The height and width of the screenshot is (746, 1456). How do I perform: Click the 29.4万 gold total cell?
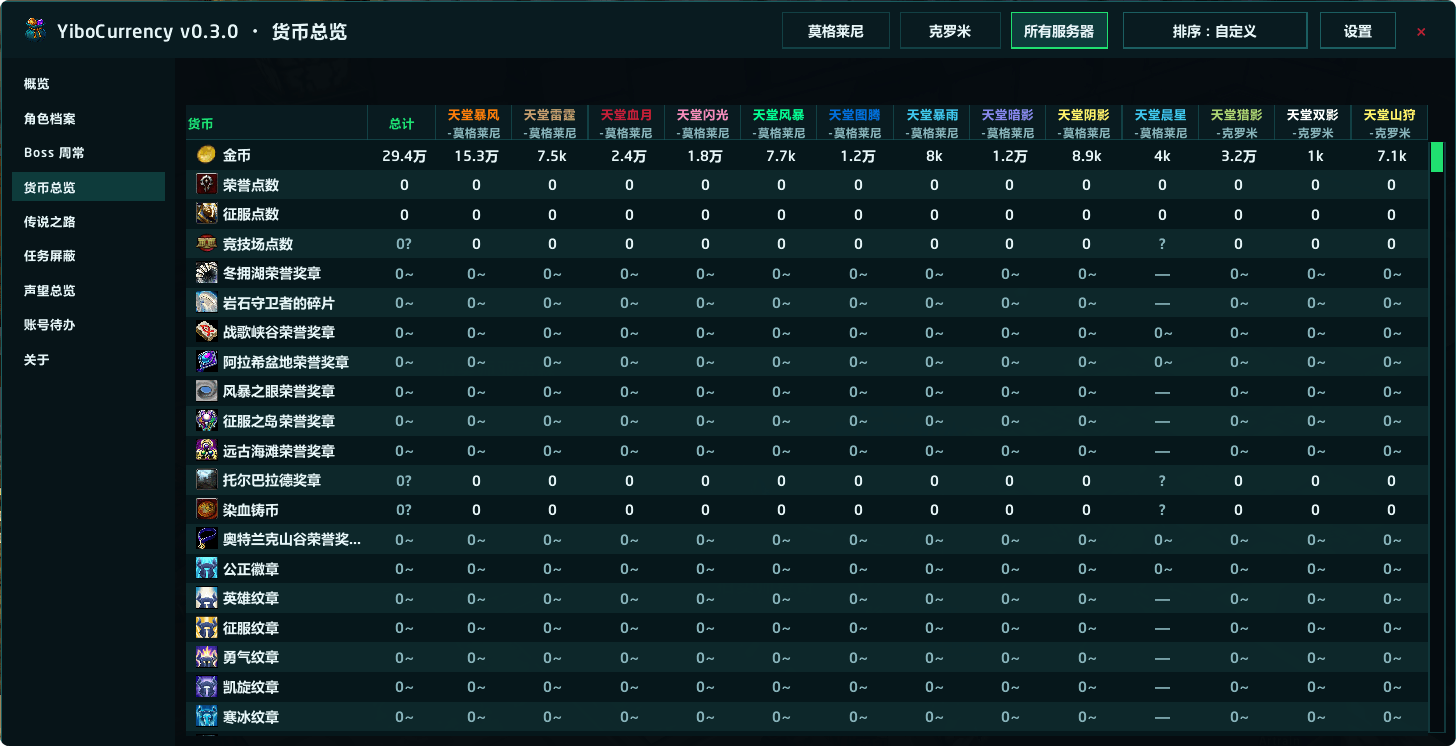click(x=404, y=155)
